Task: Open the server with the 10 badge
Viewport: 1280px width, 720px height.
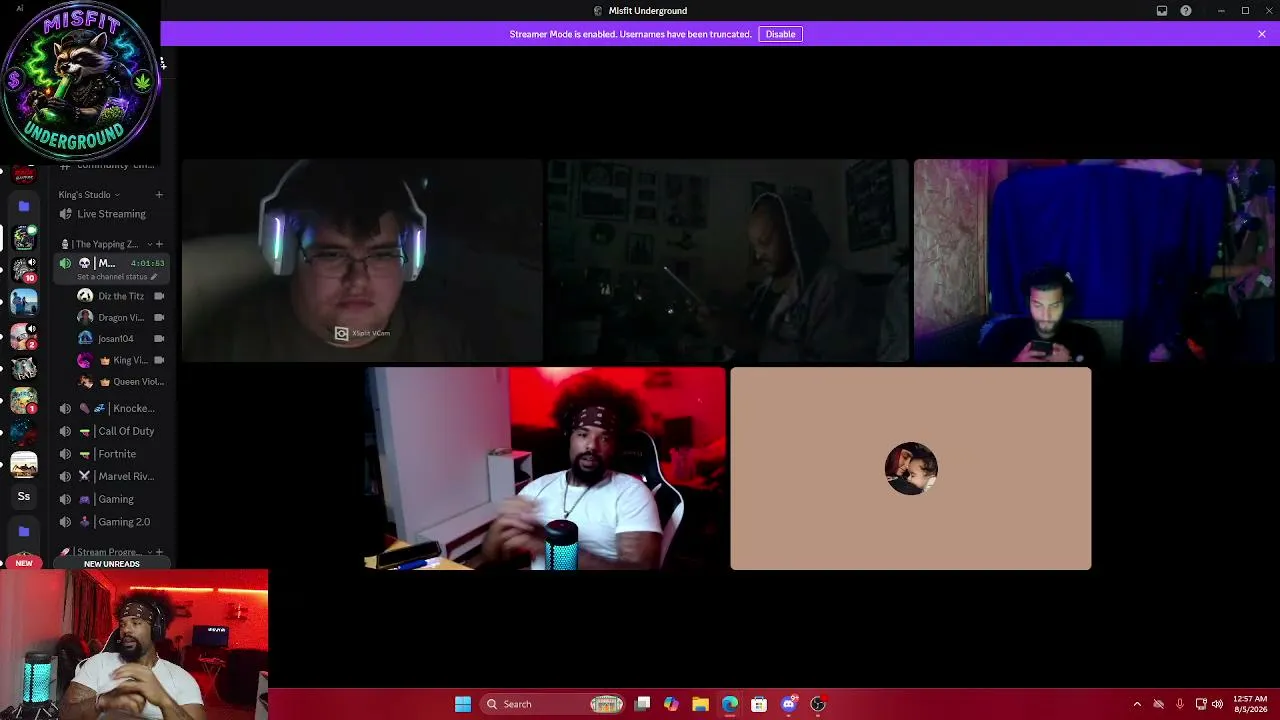Action: (24, 269)
